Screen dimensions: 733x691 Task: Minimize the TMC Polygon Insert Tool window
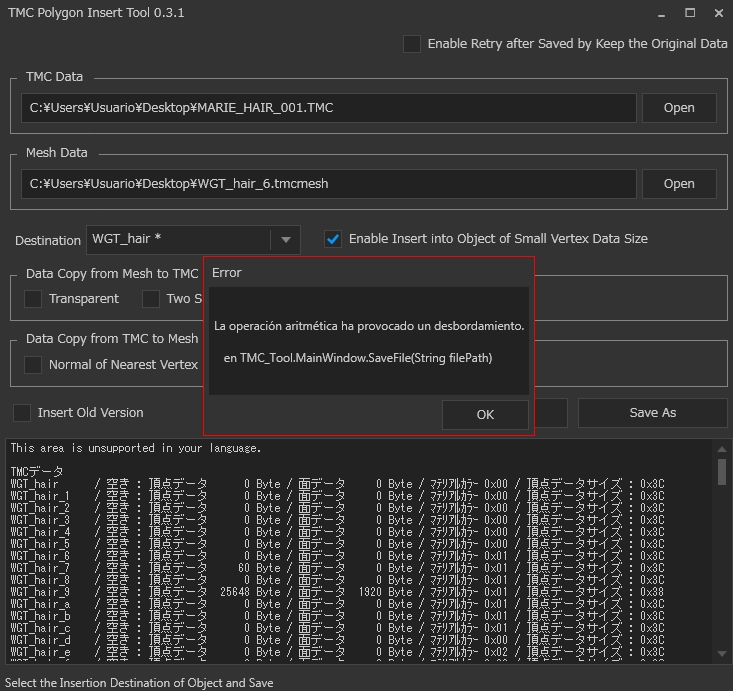tap(661, 13)
